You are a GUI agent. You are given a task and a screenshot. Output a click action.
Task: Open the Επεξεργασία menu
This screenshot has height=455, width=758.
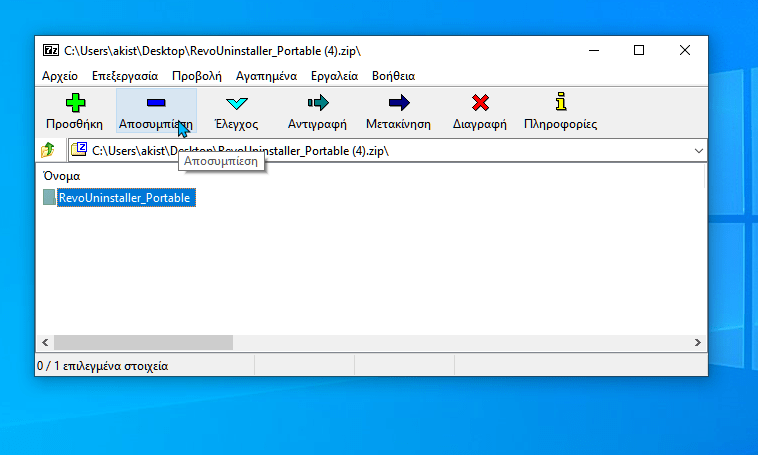point(125,76)
